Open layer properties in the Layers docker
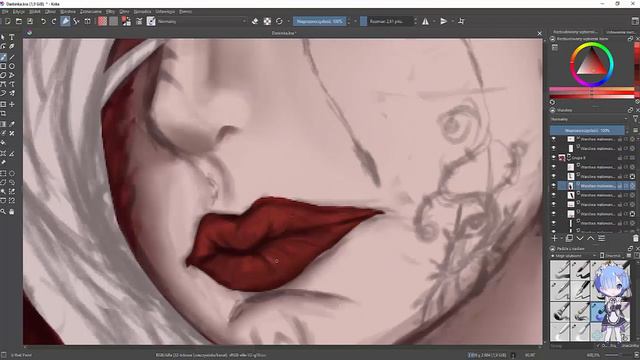 (x=602, y=238)
